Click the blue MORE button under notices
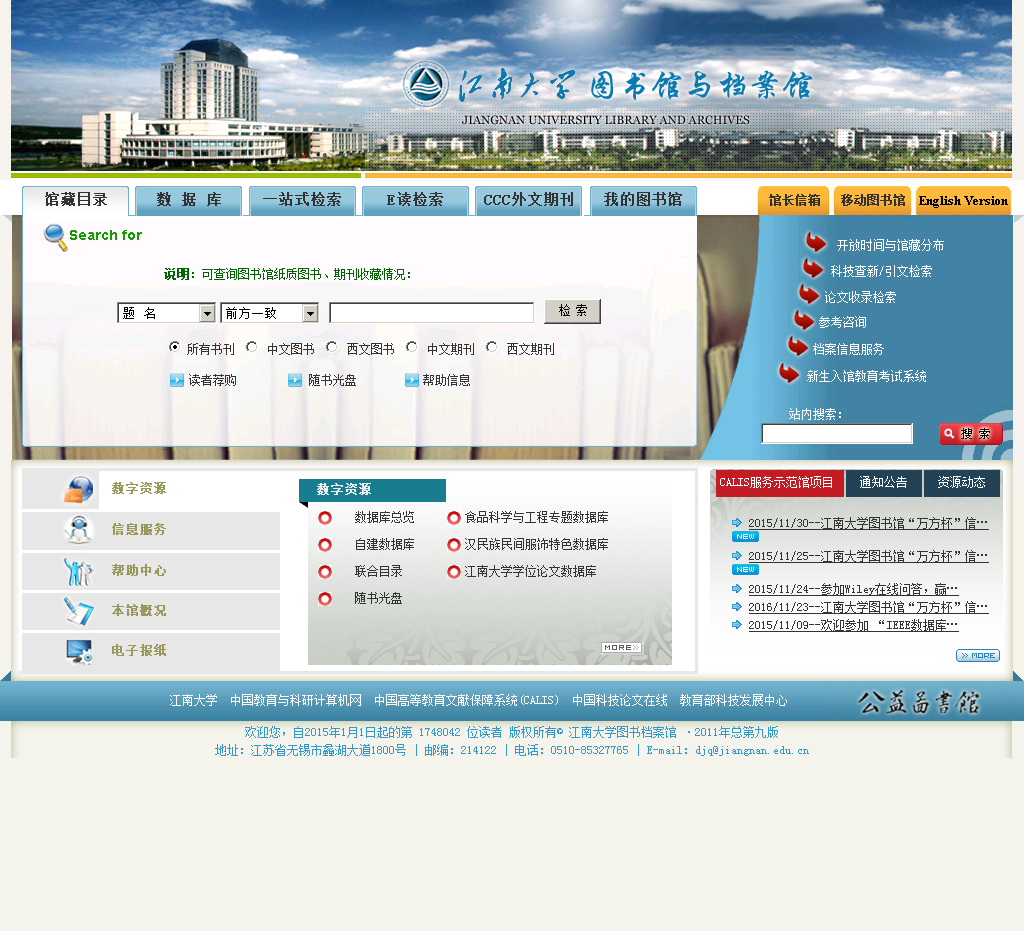1024x931 pixels. (978, 655)
